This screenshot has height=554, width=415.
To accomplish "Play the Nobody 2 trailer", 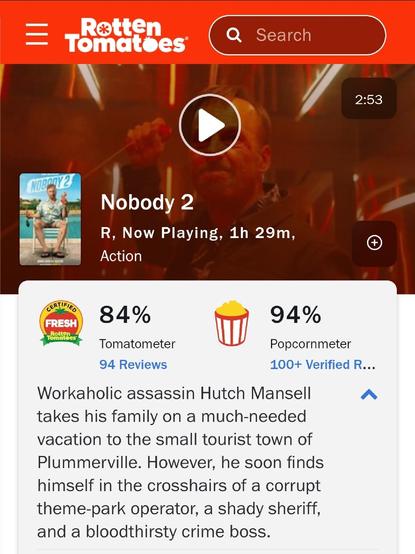I will pos(210,125).
